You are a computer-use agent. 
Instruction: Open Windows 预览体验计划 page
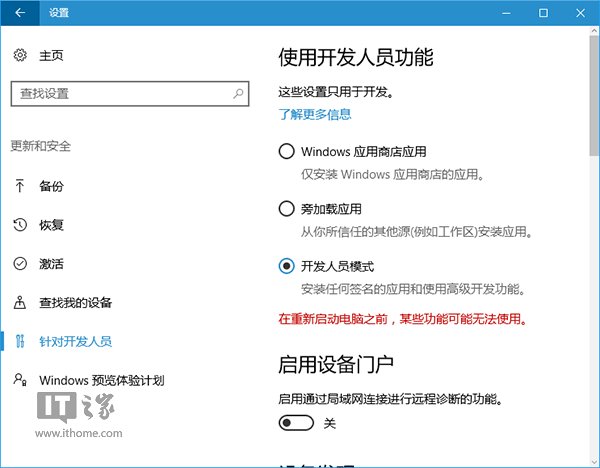(102, 380)
